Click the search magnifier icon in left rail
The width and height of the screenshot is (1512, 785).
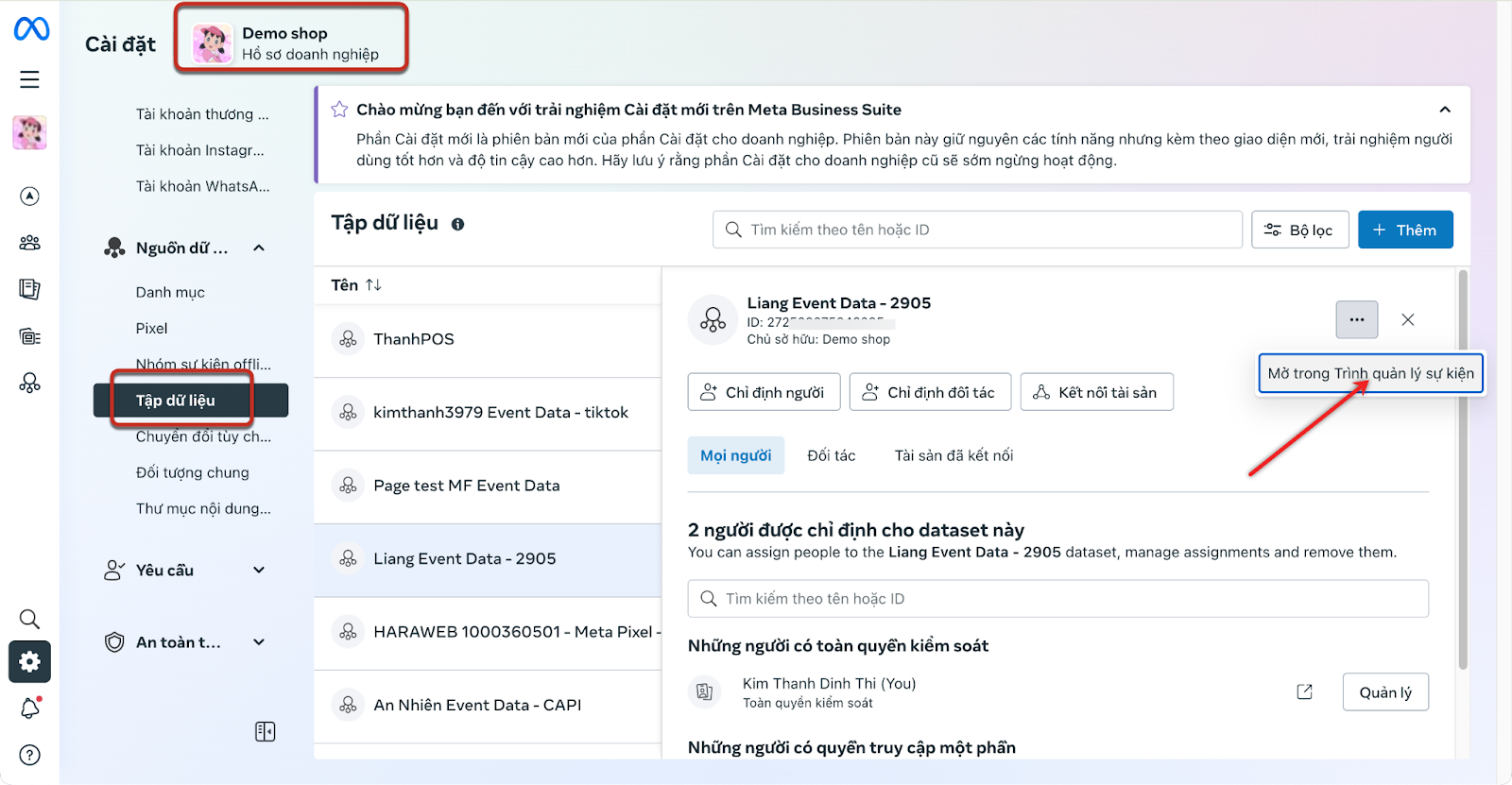click(x=29, y=619)
